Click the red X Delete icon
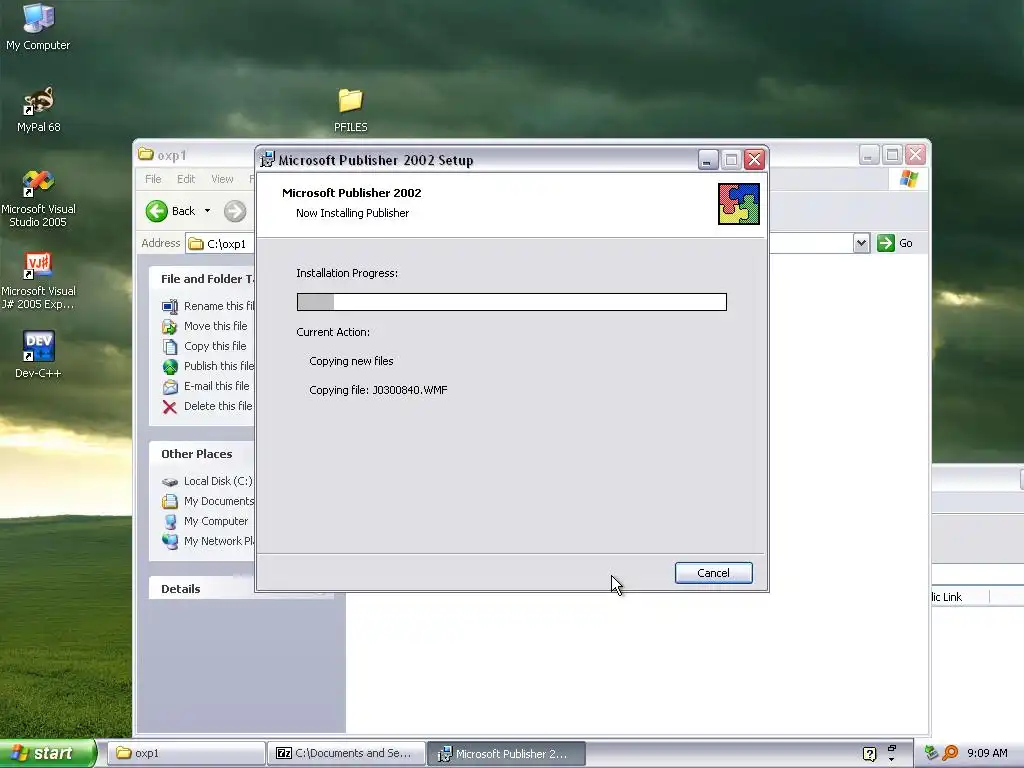The height and width of the screenshot is (768, 1024). tap(170, 408)
